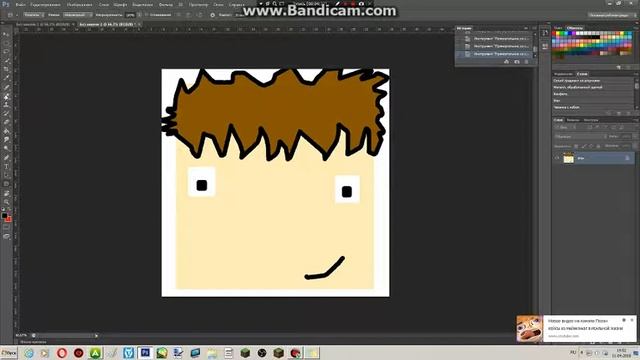Toggle Quick Mask mode in toolbox
Viewport: 640px width, 360px height.
6,228
